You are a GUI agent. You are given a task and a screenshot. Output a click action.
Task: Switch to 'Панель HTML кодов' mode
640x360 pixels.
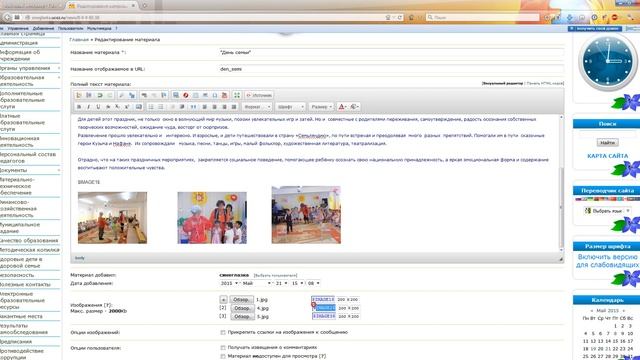pos(544,83)
